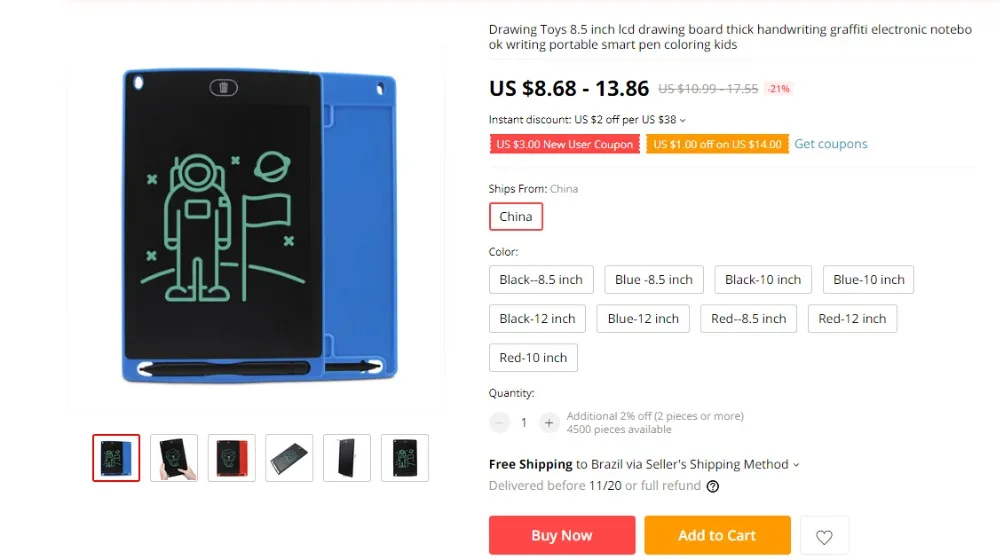The image size is (1000, 560).
Task: View the side-profile tablet thumbnail
Action: [x=347, y=458]
